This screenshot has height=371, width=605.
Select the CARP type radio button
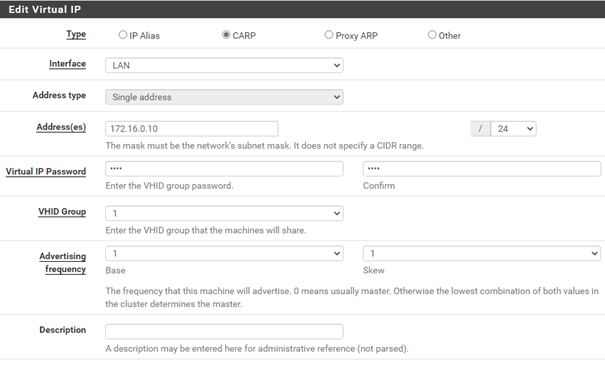tap(226, 35)
